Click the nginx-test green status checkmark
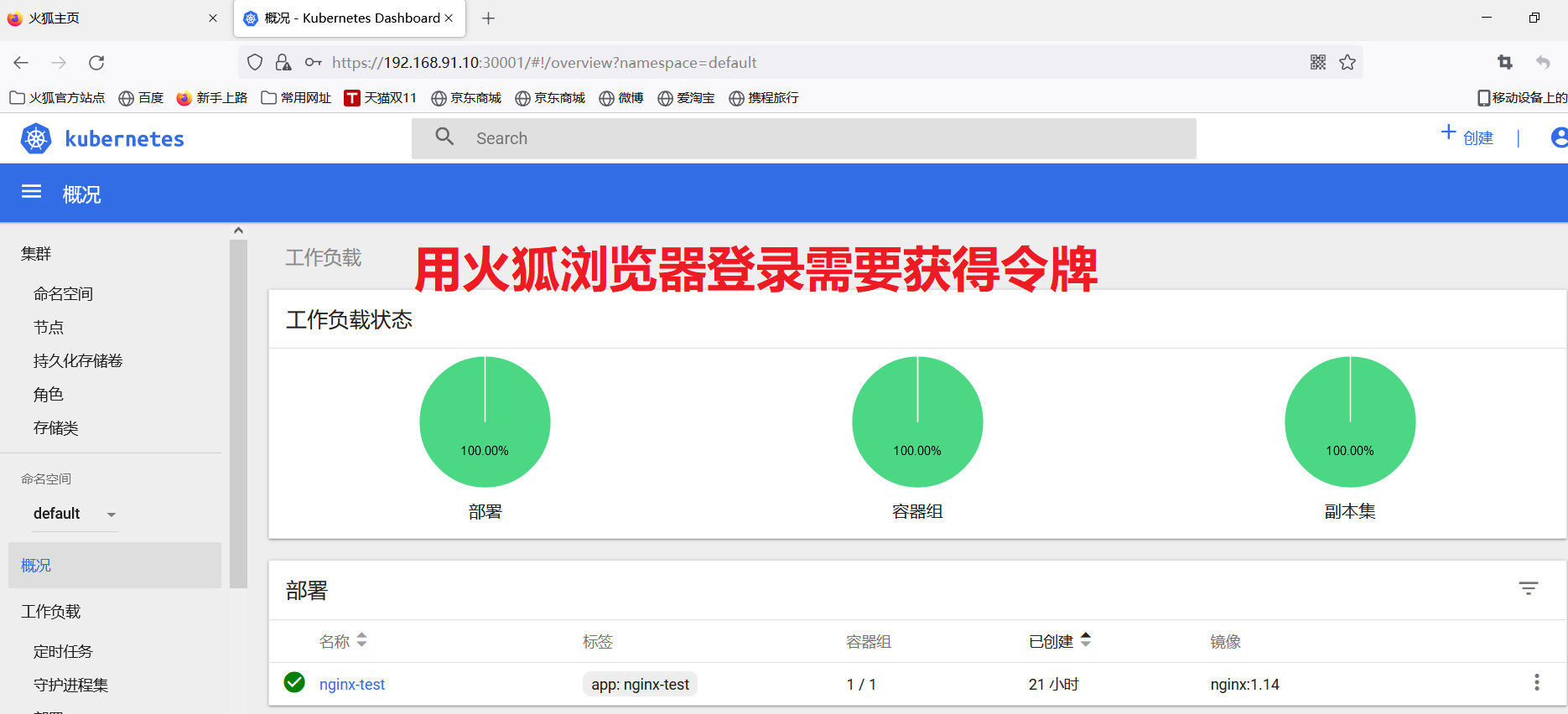Image resolution: width=1568 pixels, height=714 pixels. [294, 682]
